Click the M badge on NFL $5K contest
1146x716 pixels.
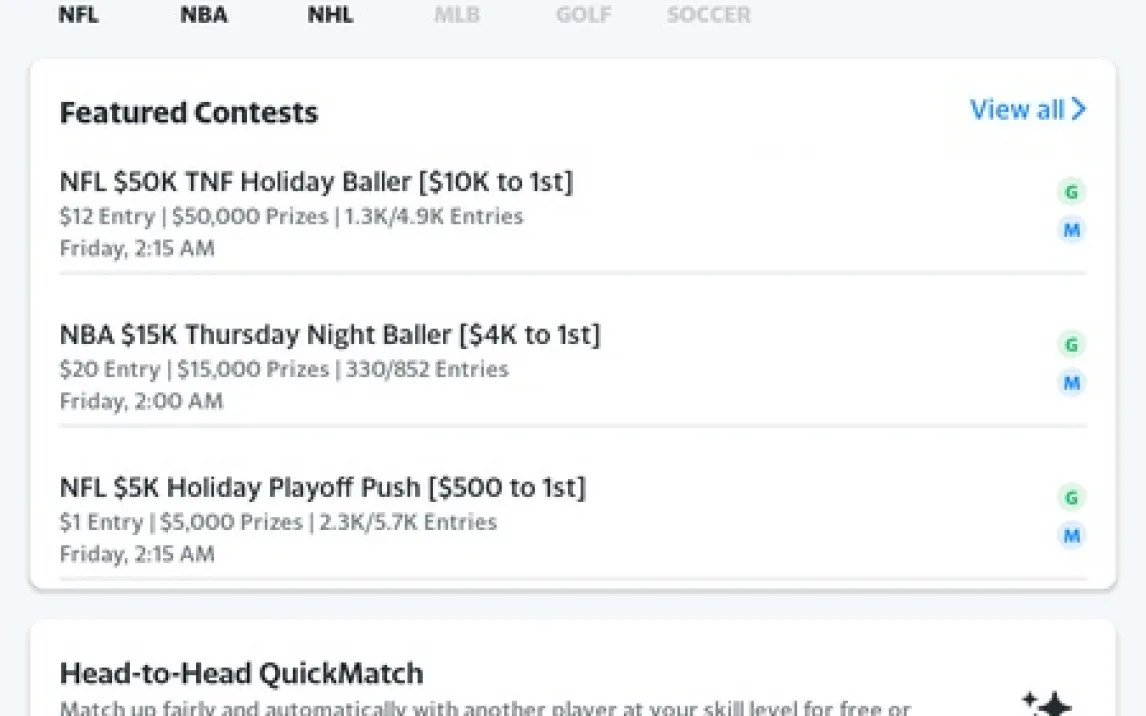(x=1071, y=536)
